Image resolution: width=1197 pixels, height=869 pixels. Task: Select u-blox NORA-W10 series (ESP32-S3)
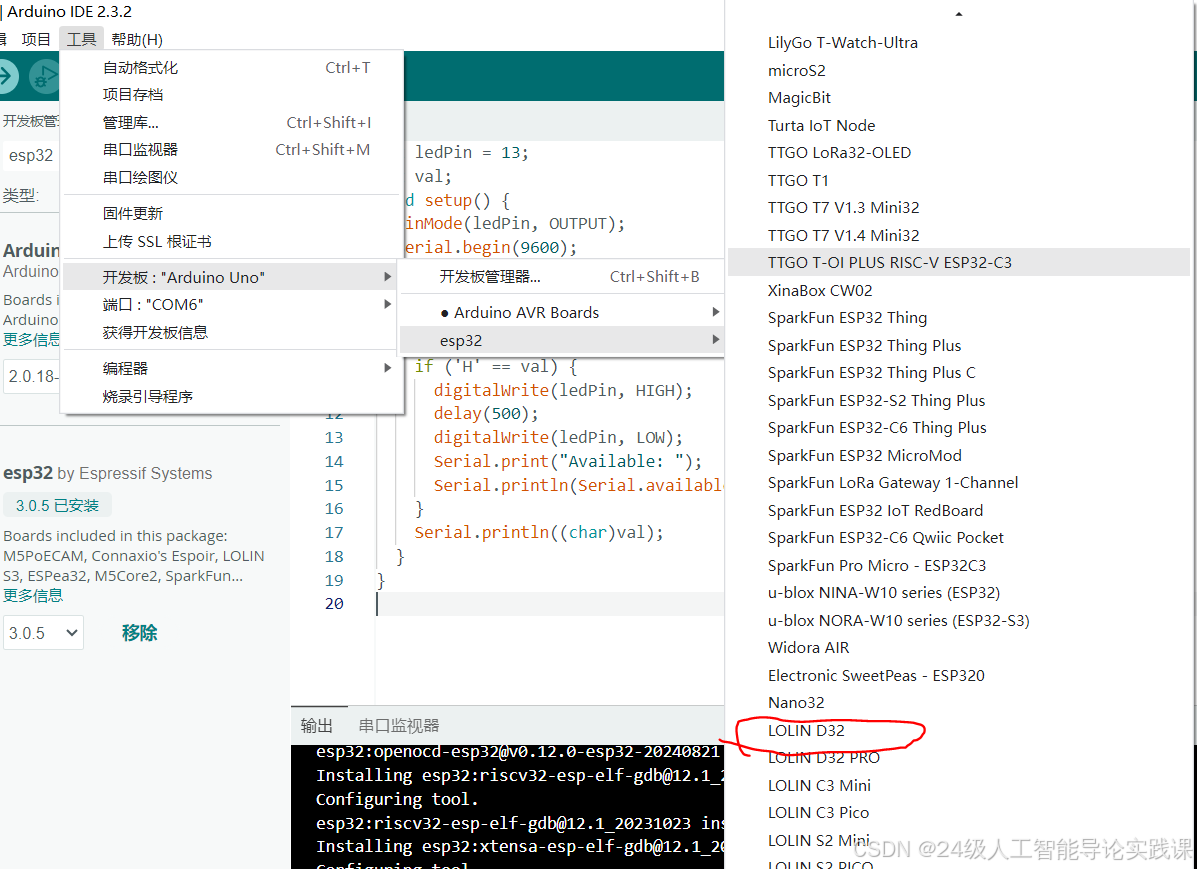point(958,620)
